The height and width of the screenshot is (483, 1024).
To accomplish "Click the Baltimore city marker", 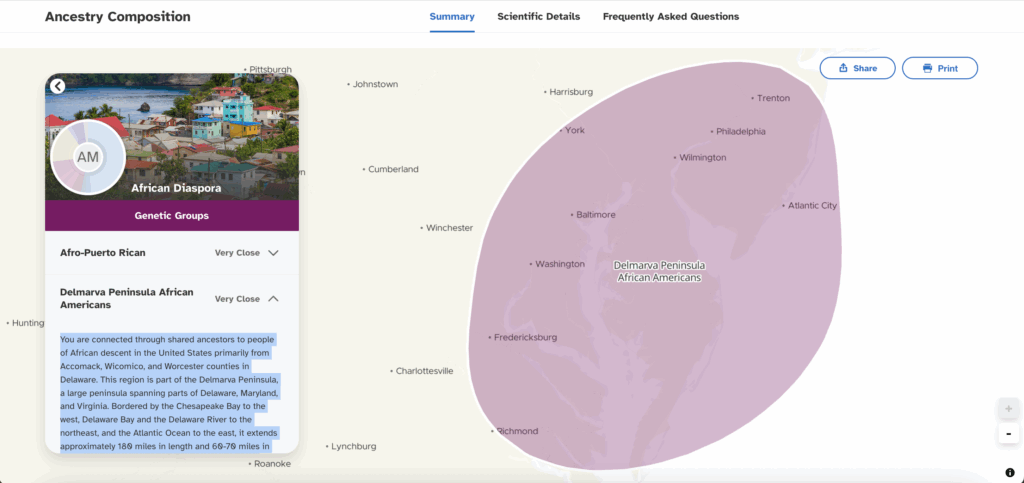I will pos(572,215).
